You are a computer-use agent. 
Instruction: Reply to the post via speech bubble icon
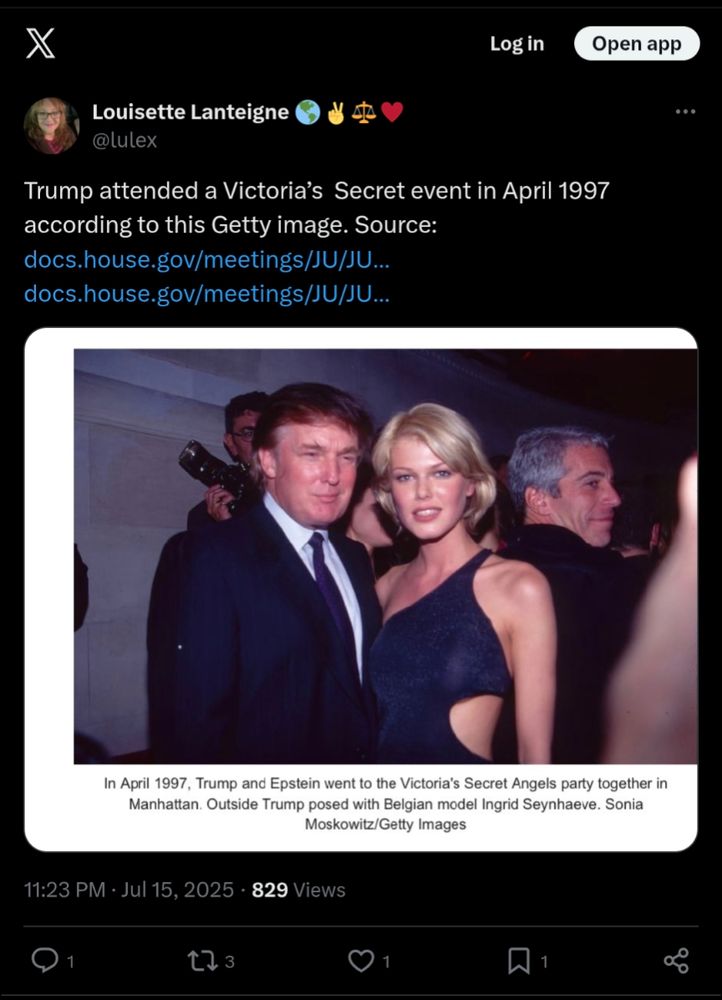point(44,960)
